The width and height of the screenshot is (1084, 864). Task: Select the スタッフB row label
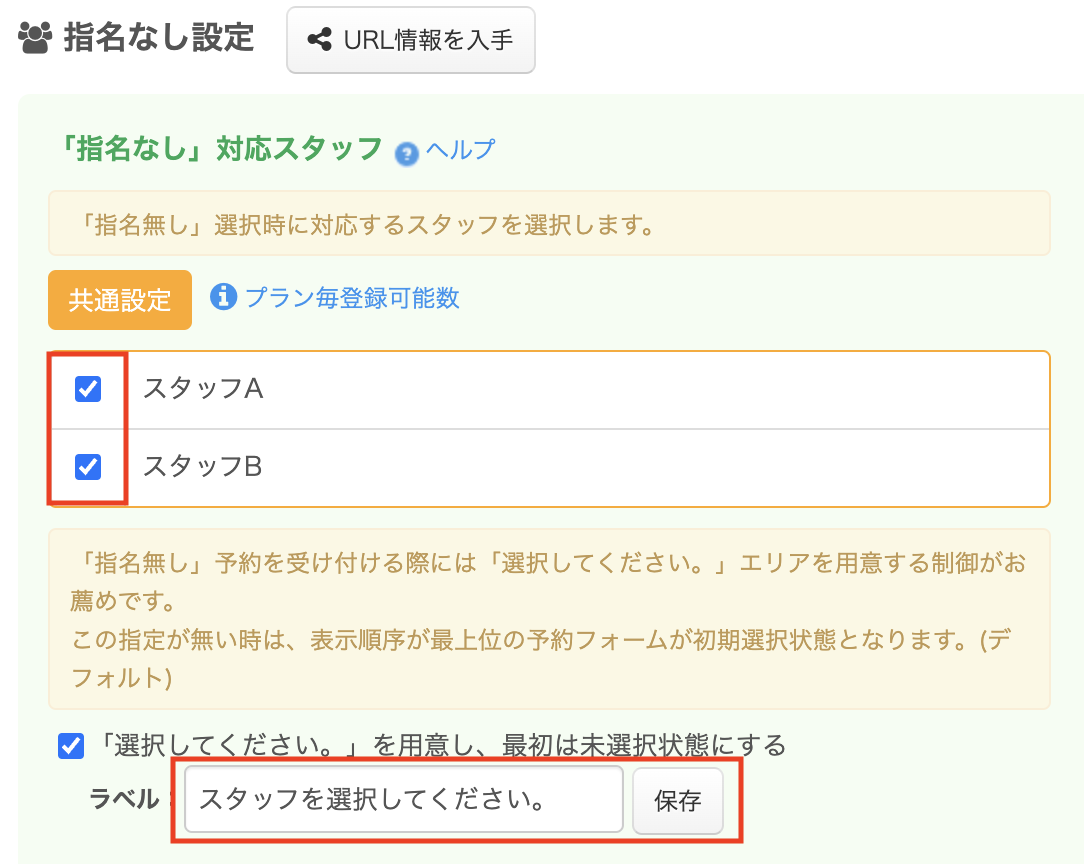tap(203, 466)
